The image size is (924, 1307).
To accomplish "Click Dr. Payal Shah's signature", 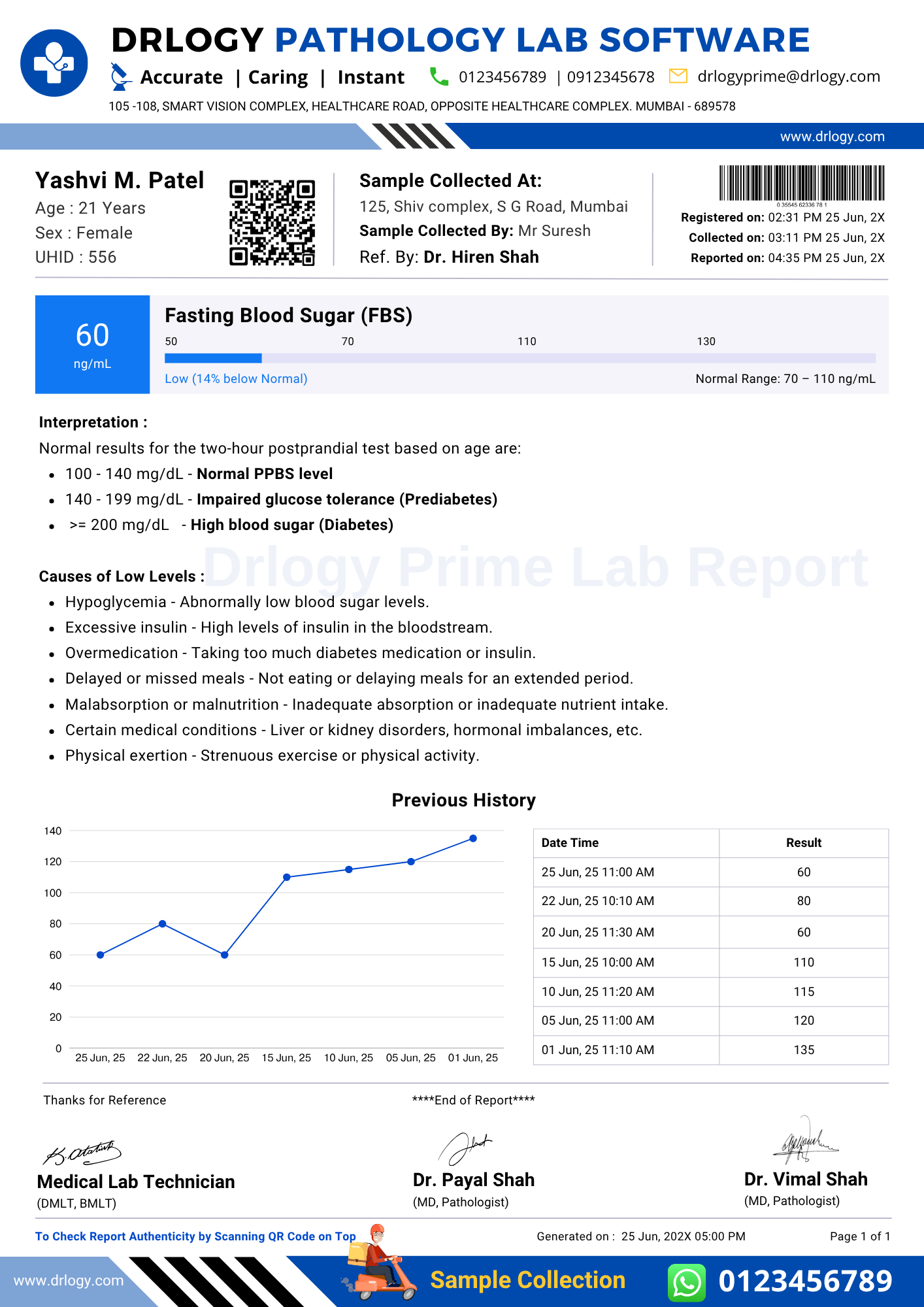I will pyautogui.click(x=465, y=1150).
